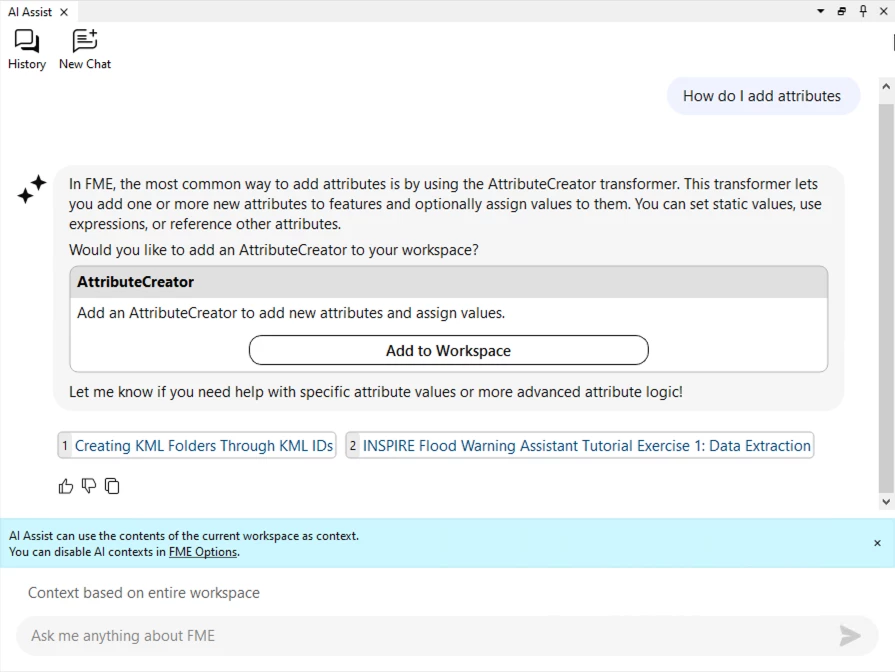Viewport: 895px width, 672px height.
Task: Click the Ask me anything input field
Action: [x=420, y=636]
